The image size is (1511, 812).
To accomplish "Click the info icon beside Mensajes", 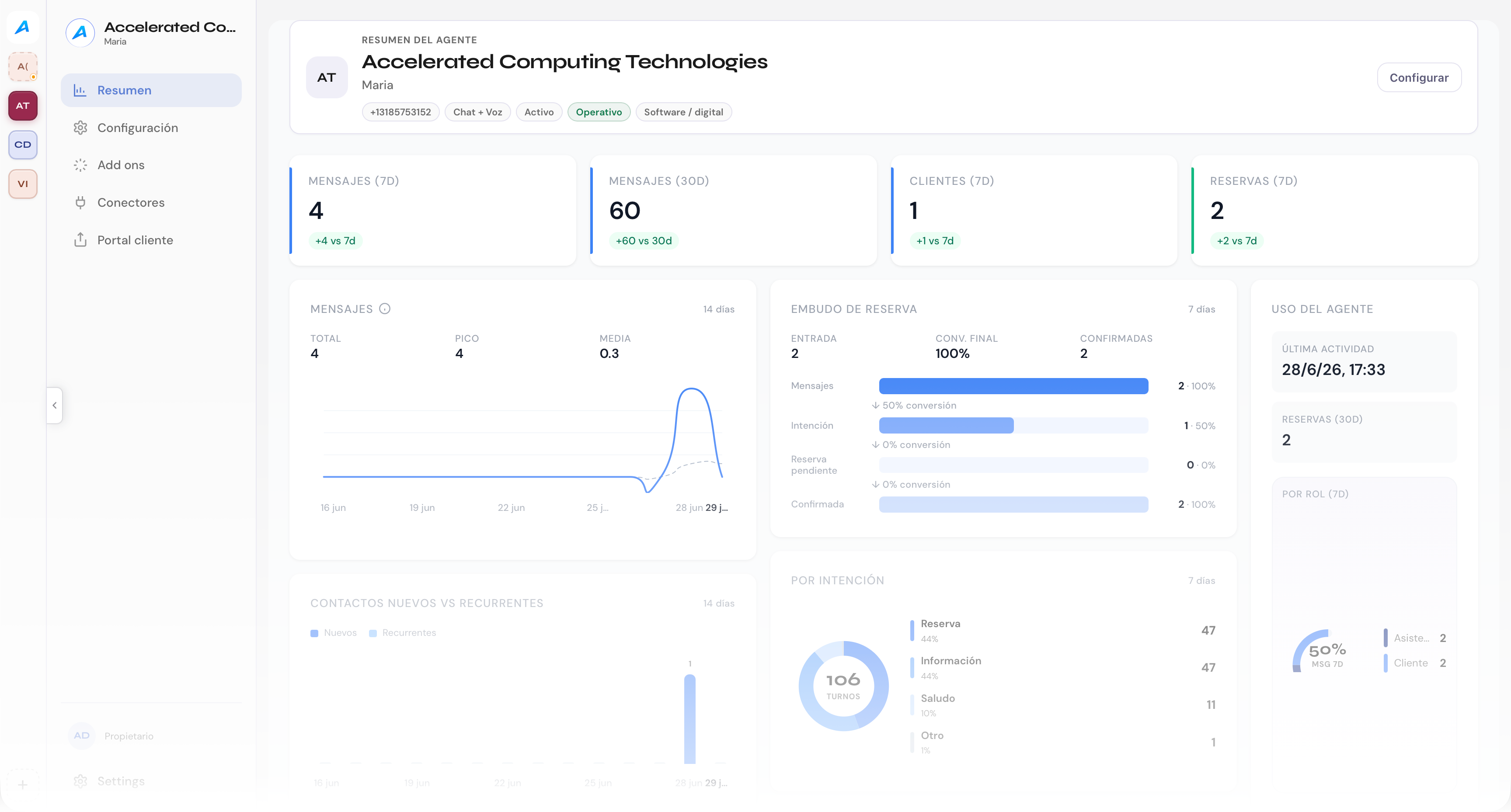I will coord(385,309).
